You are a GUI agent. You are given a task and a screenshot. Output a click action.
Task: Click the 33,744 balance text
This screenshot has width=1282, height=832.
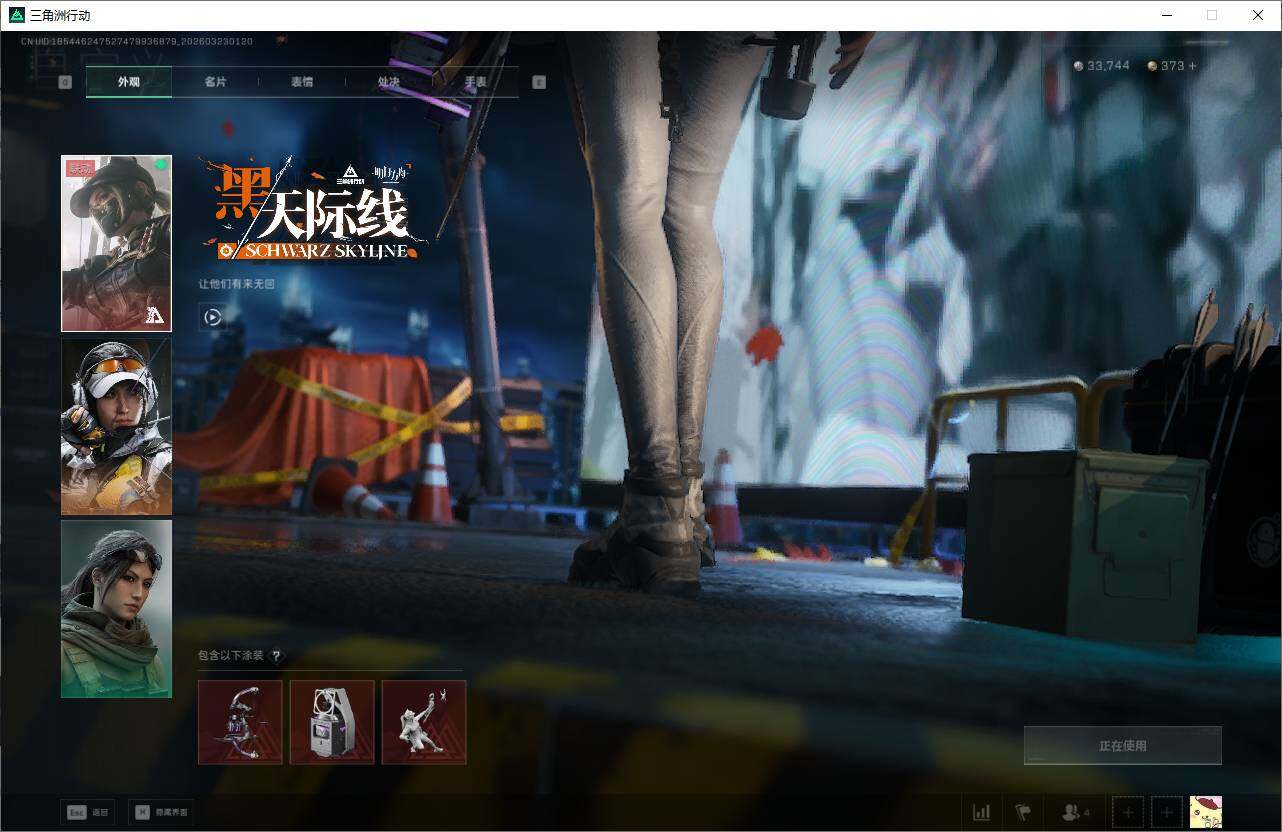pyautogui.click(x=1108, y=66)
